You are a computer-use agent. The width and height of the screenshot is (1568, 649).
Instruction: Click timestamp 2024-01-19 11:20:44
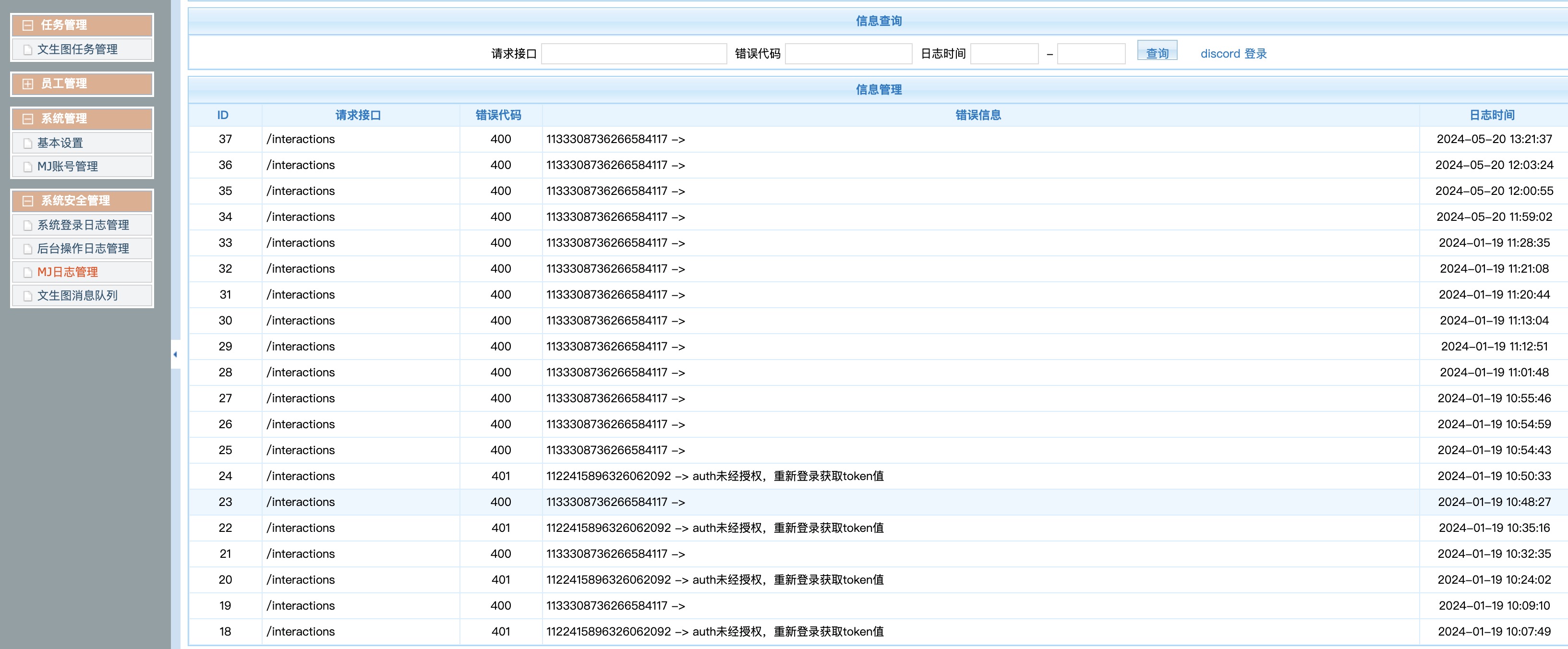click(1495, 295)
